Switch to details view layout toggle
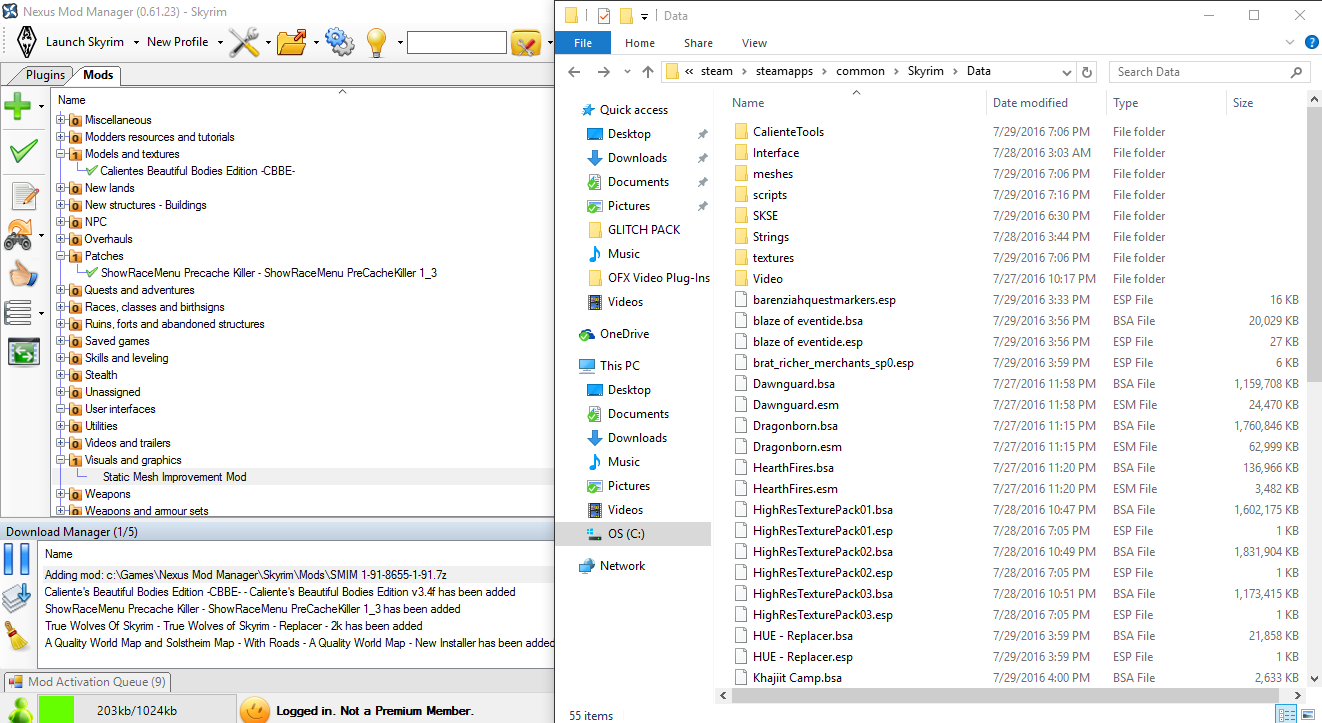 [1285, 714]
